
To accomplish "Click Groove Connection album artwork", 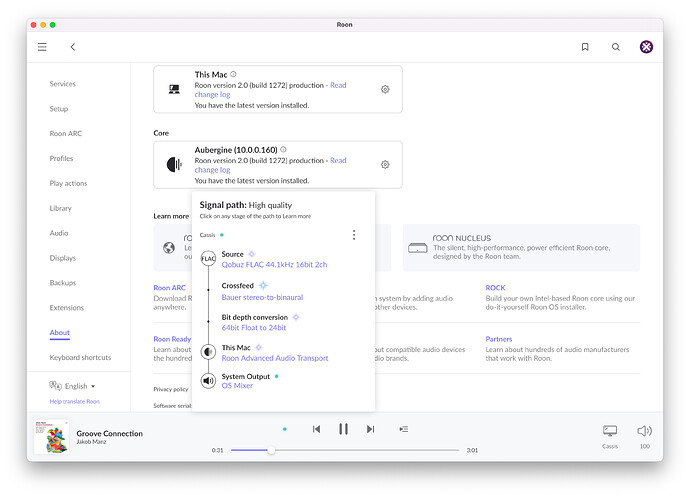I will click(51, 437).
